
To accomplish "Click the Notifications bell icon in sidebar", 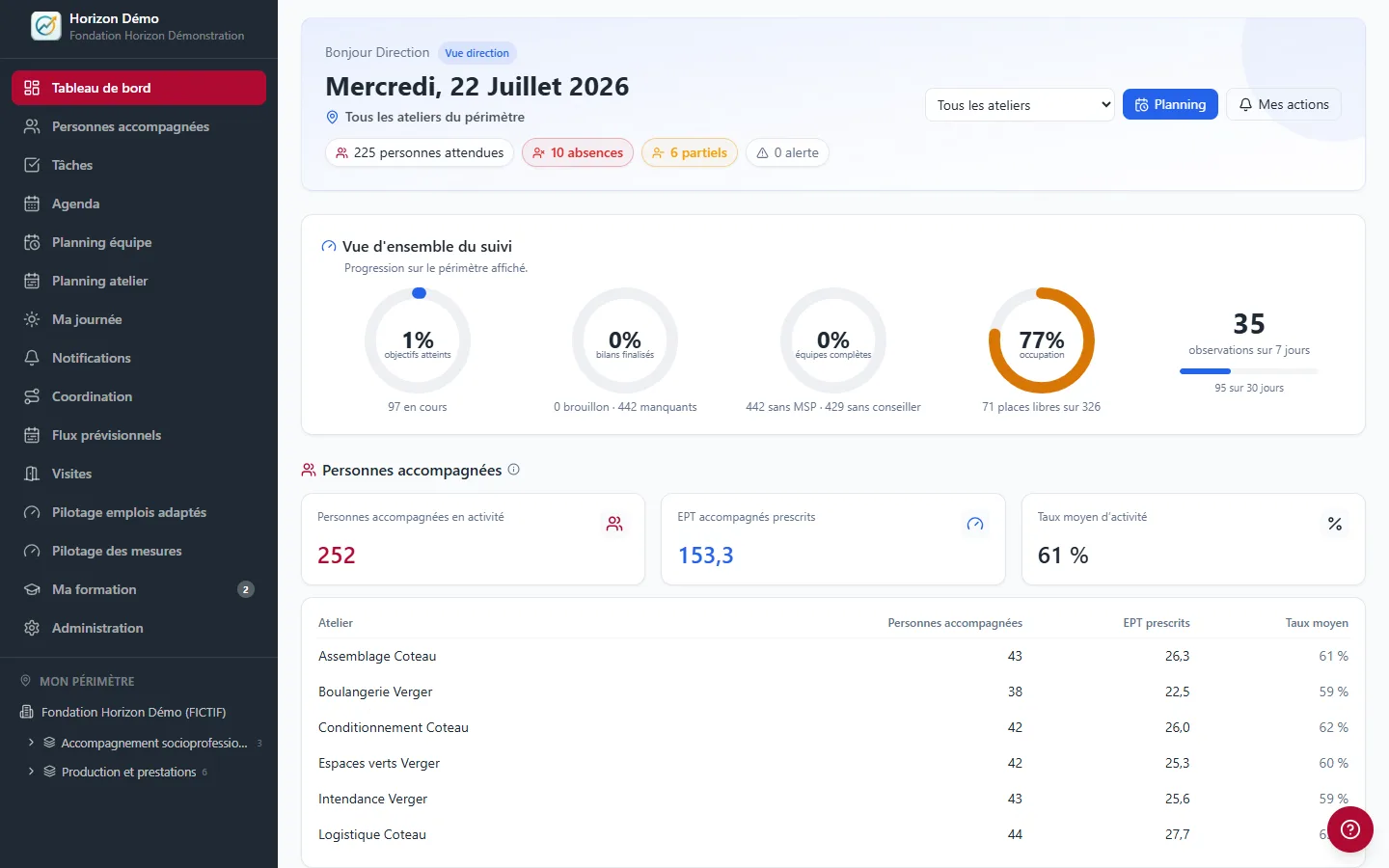I will pos(32,358).
